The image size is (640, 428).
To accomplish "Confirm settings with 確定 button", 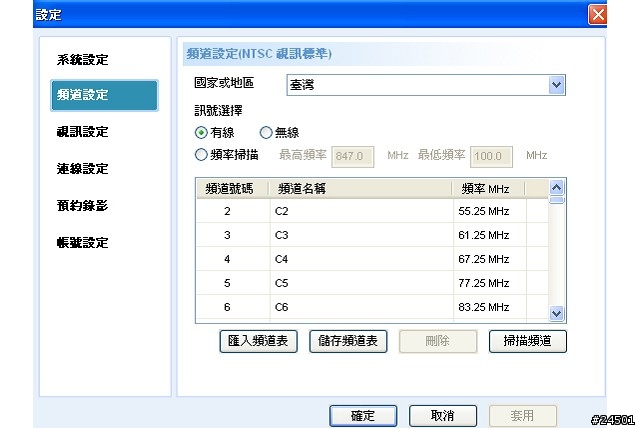I will 363,416.
